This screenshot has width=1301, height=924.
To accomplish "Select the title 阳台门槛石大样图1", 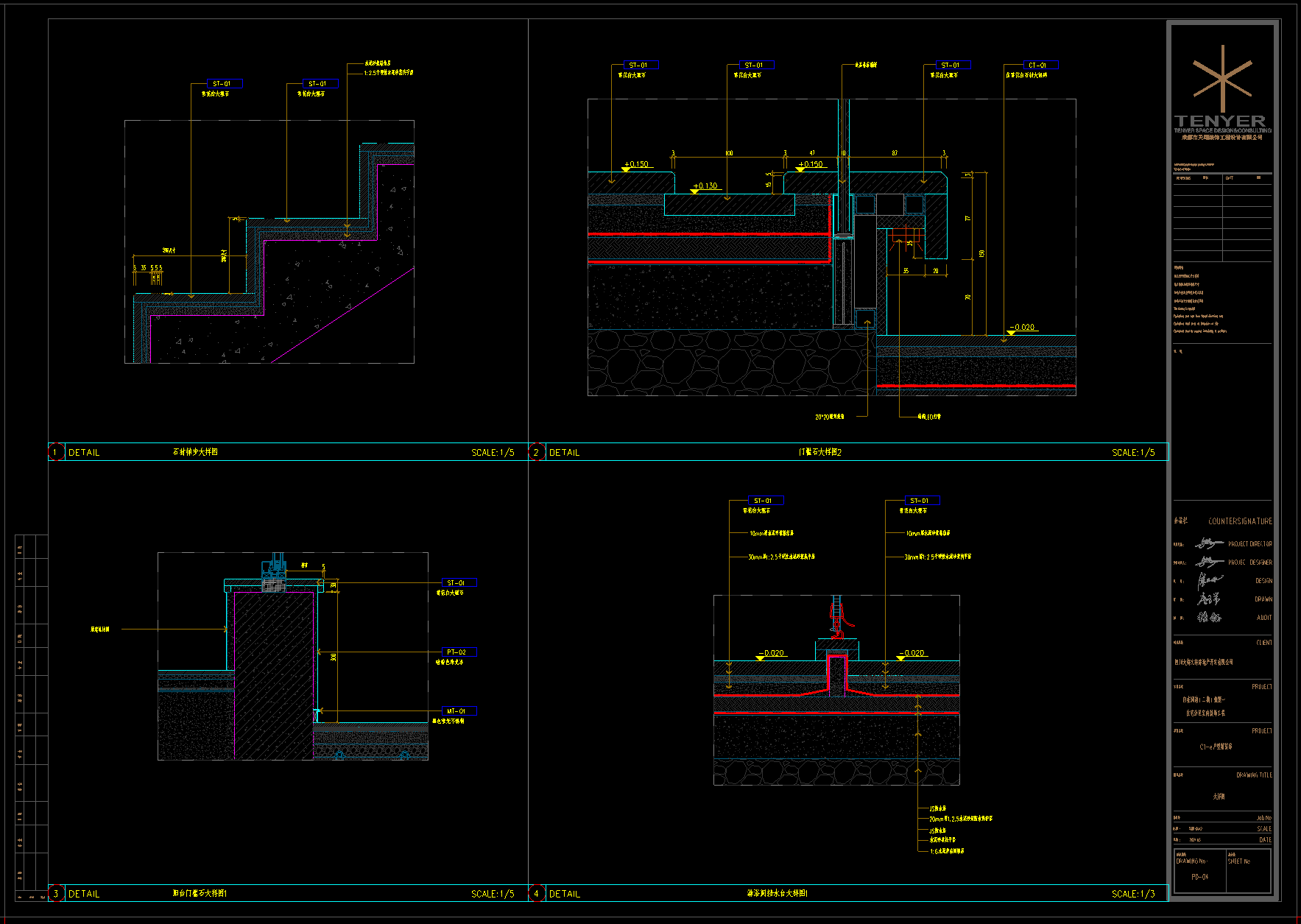I will tap(200, 893).
